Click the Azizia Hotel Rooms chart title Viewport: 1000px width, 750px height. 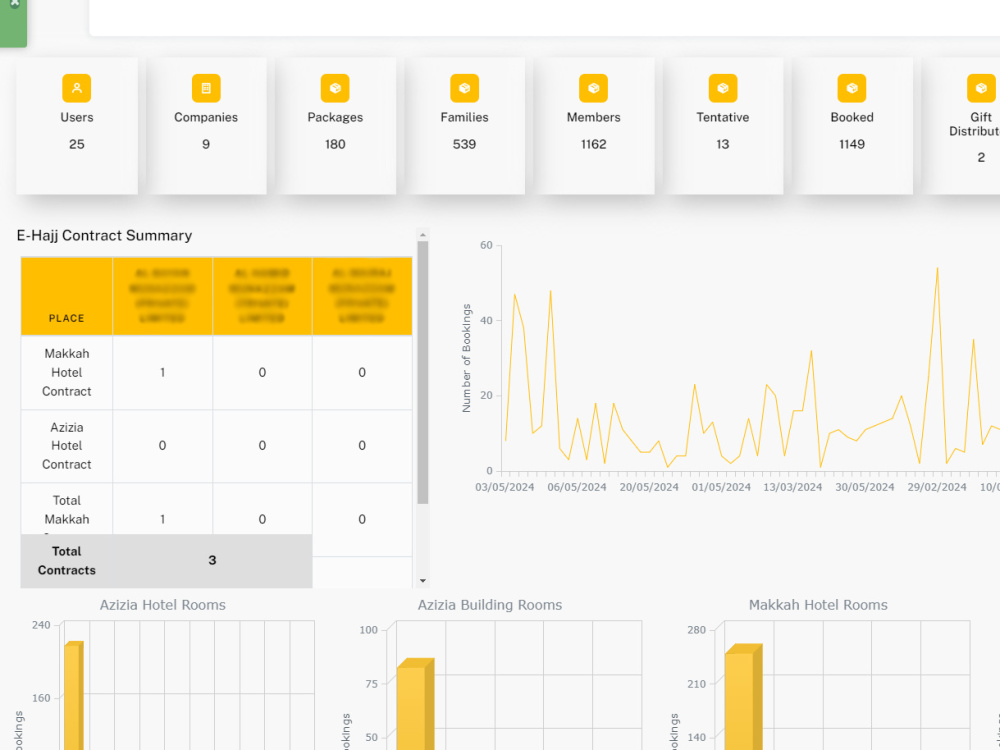[163, 605]
